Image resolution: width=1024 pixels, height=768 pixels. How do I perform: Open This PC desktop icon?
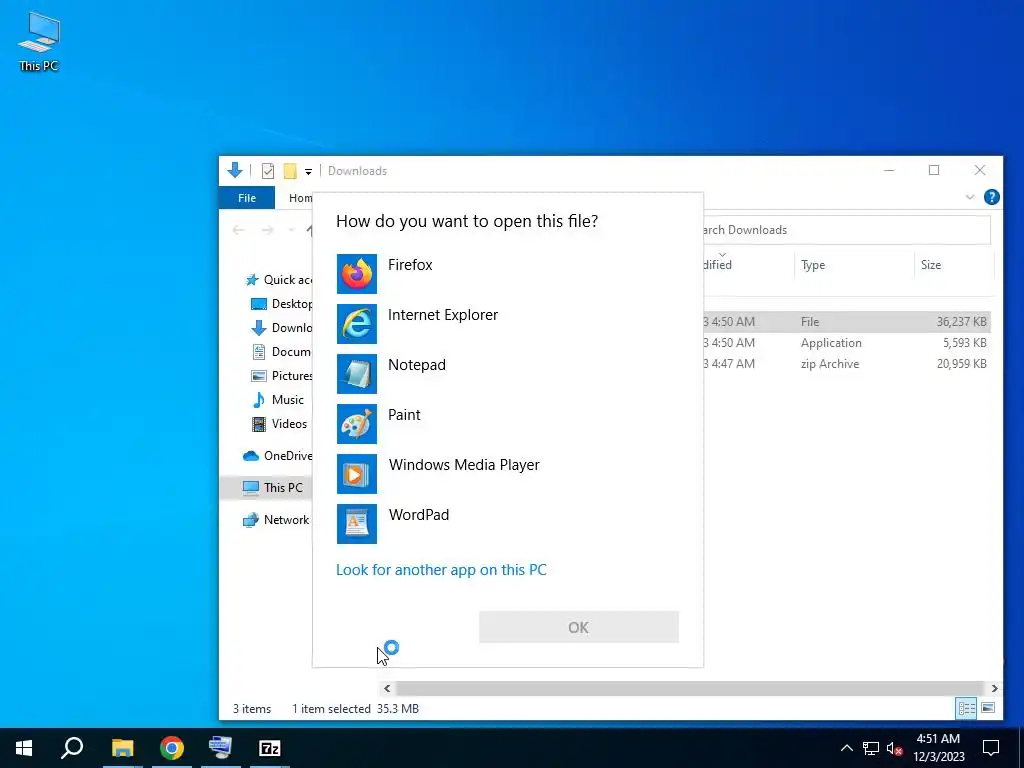click(39, 41)
